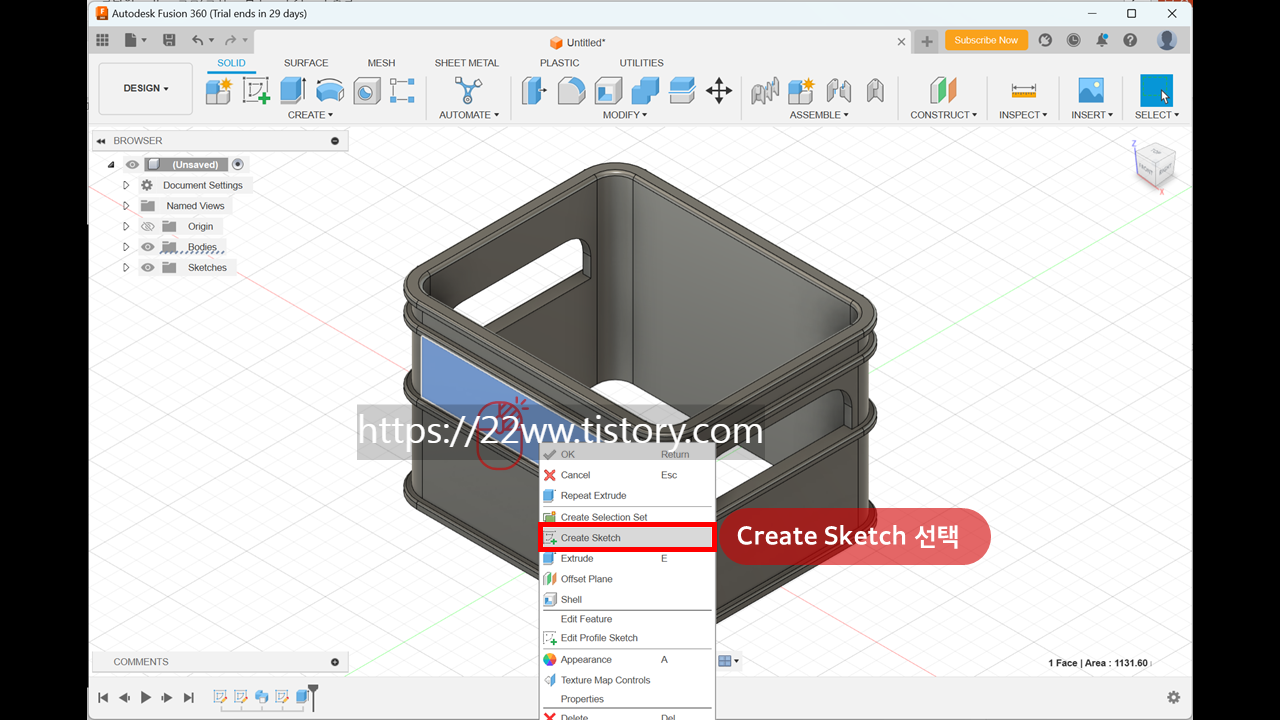The width and height of the screenshot is (1280, 720).
Task: Click the timeline end marker handle
Action: (313, 697)
